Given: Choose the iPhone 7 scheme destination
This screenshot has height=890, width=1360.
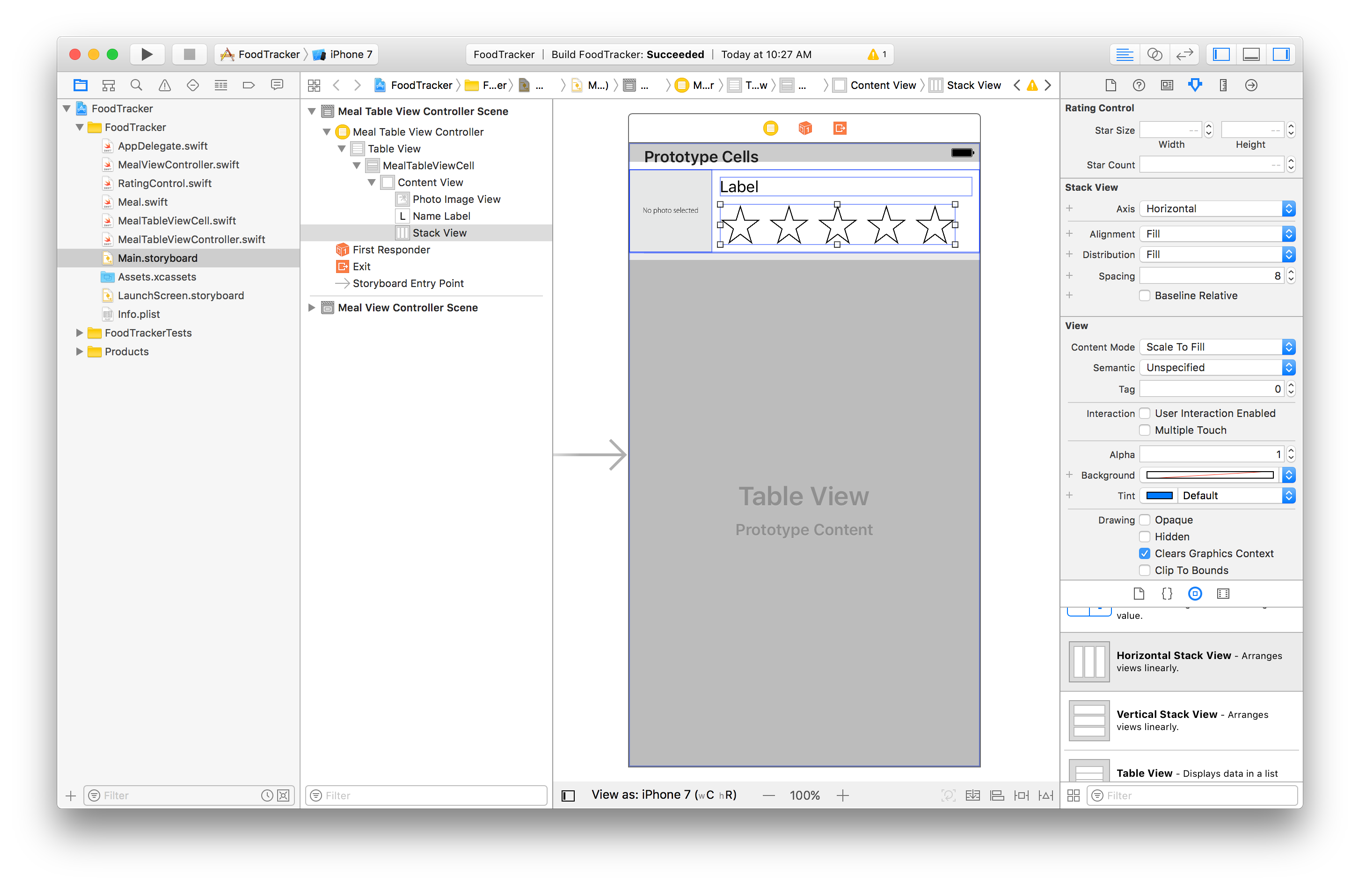Looking at the screenshot, I should (344, 54).
